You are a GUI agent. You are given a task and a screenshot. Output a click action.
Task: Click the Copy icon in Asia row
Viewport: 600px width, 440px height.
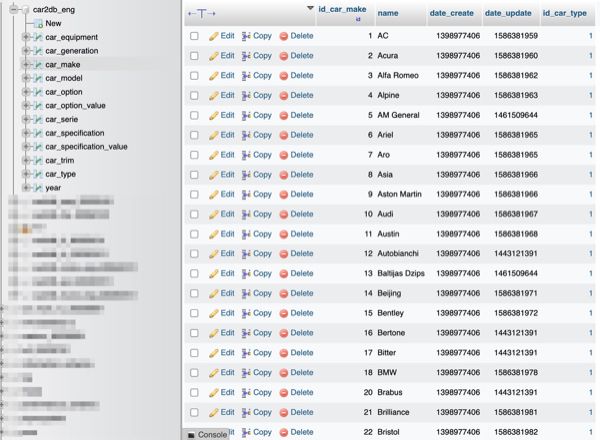246,175
